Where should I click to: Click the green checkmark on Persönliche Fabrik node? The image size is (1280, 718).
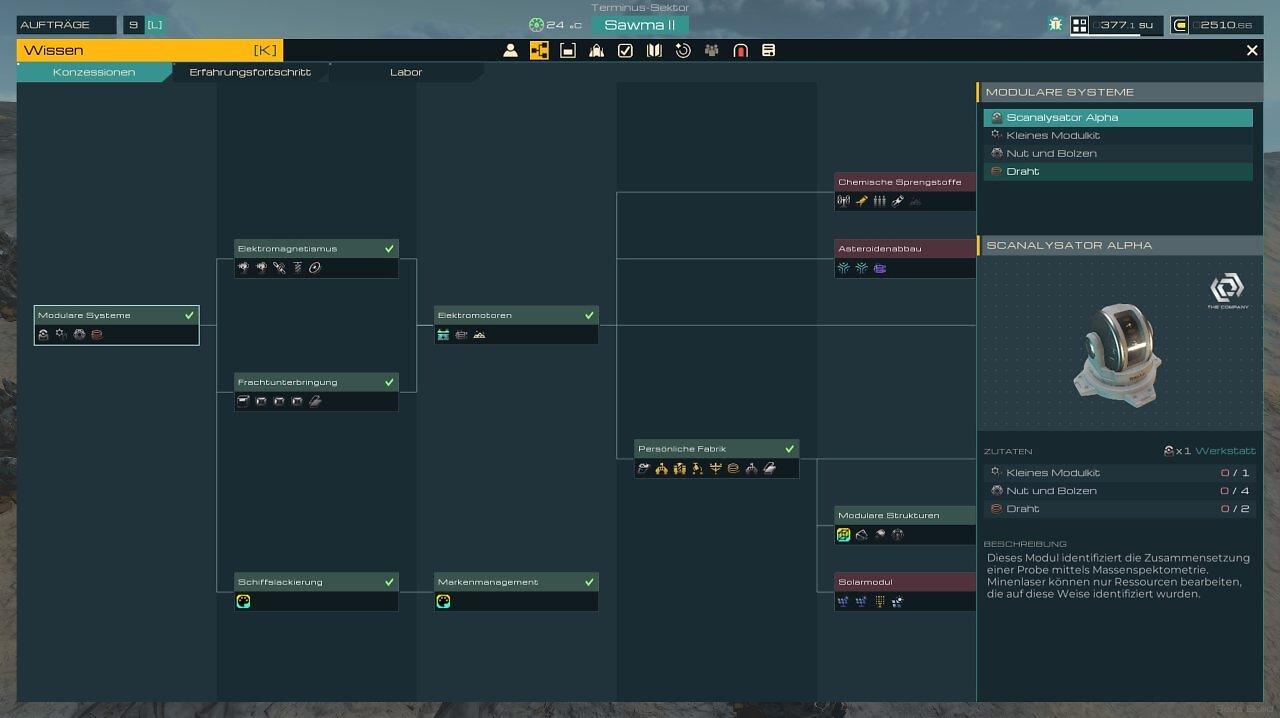(x=789, y=449)
